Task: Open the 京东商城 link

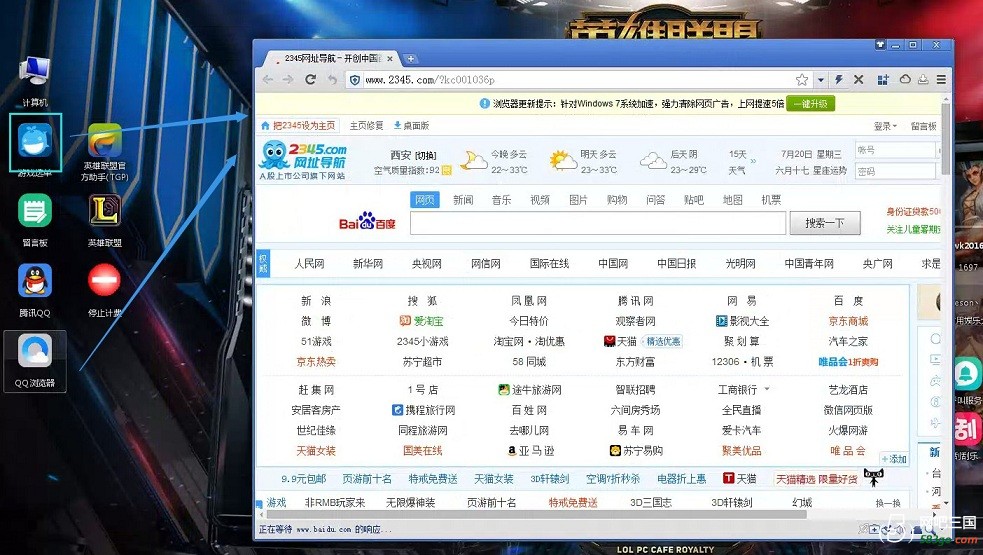Action: (848, 320)
